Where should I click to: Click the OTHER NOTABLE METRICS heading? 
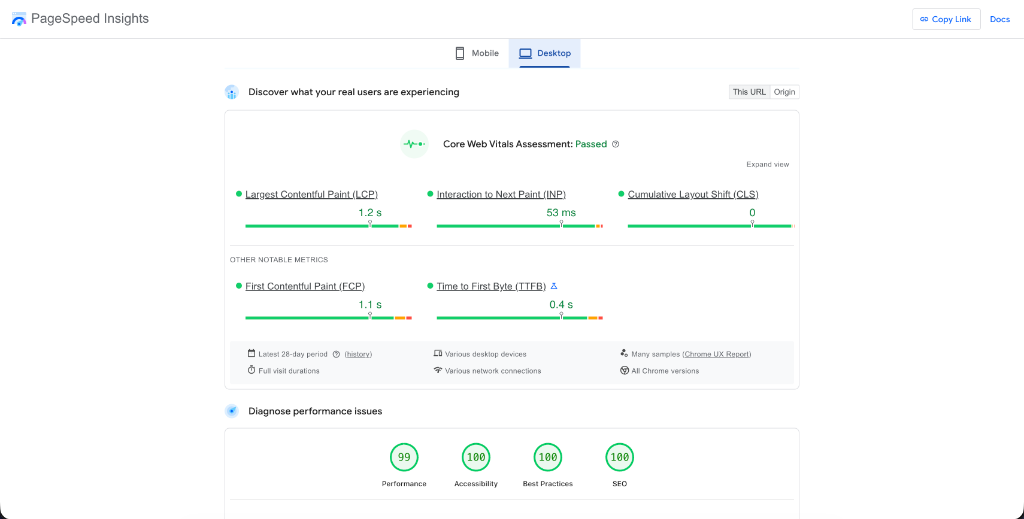279,260
